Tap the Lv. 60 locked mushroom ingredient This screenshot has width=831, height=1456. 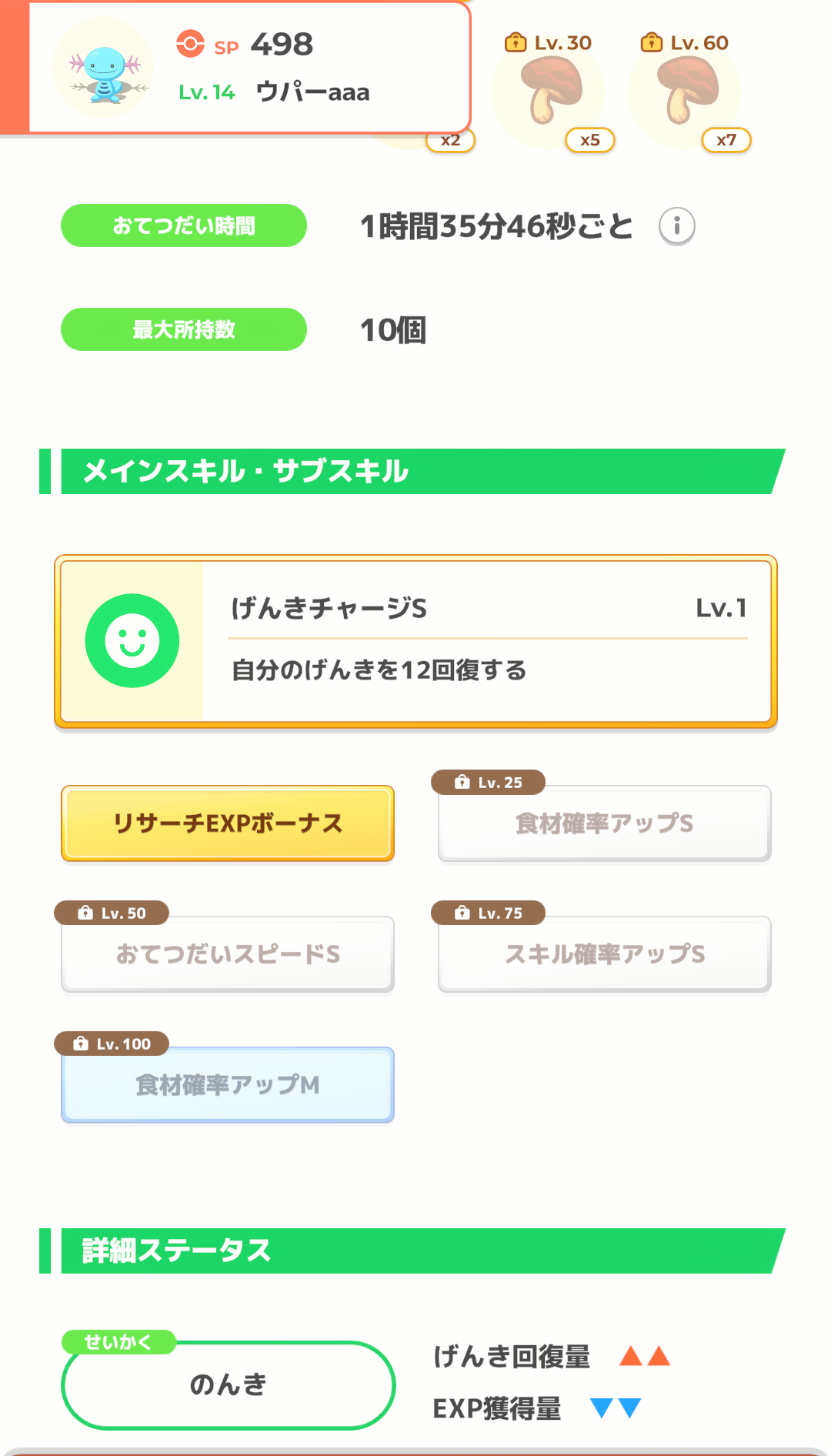[x=686, y=91]
